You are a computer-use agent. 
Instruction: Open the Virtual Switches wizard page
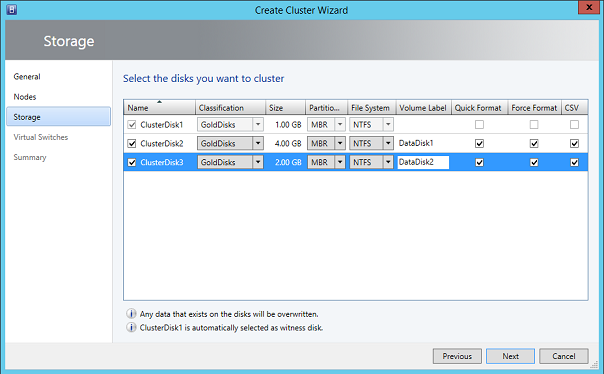40,137
